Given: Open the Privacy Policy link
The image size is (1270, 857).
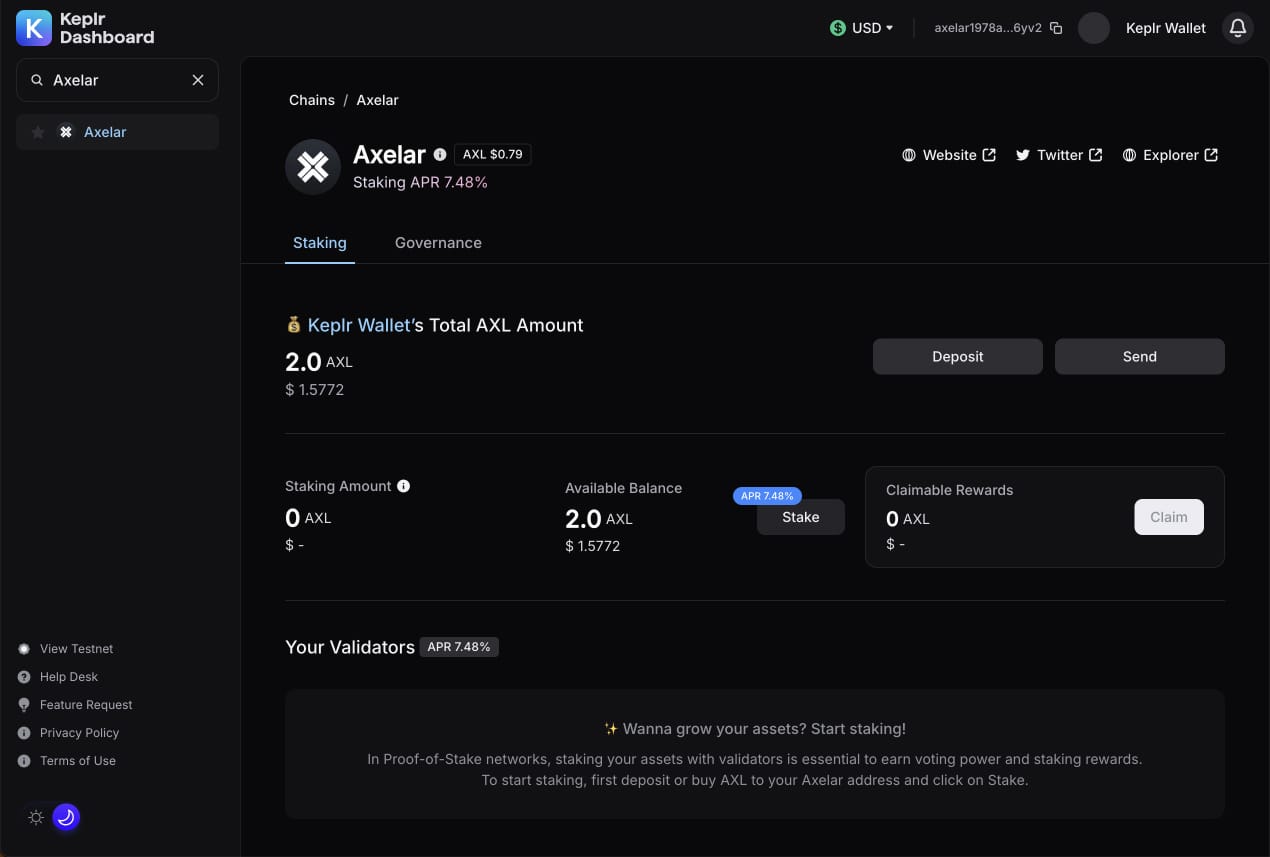Looking at the screenshot, I should [x=79, y=733].
